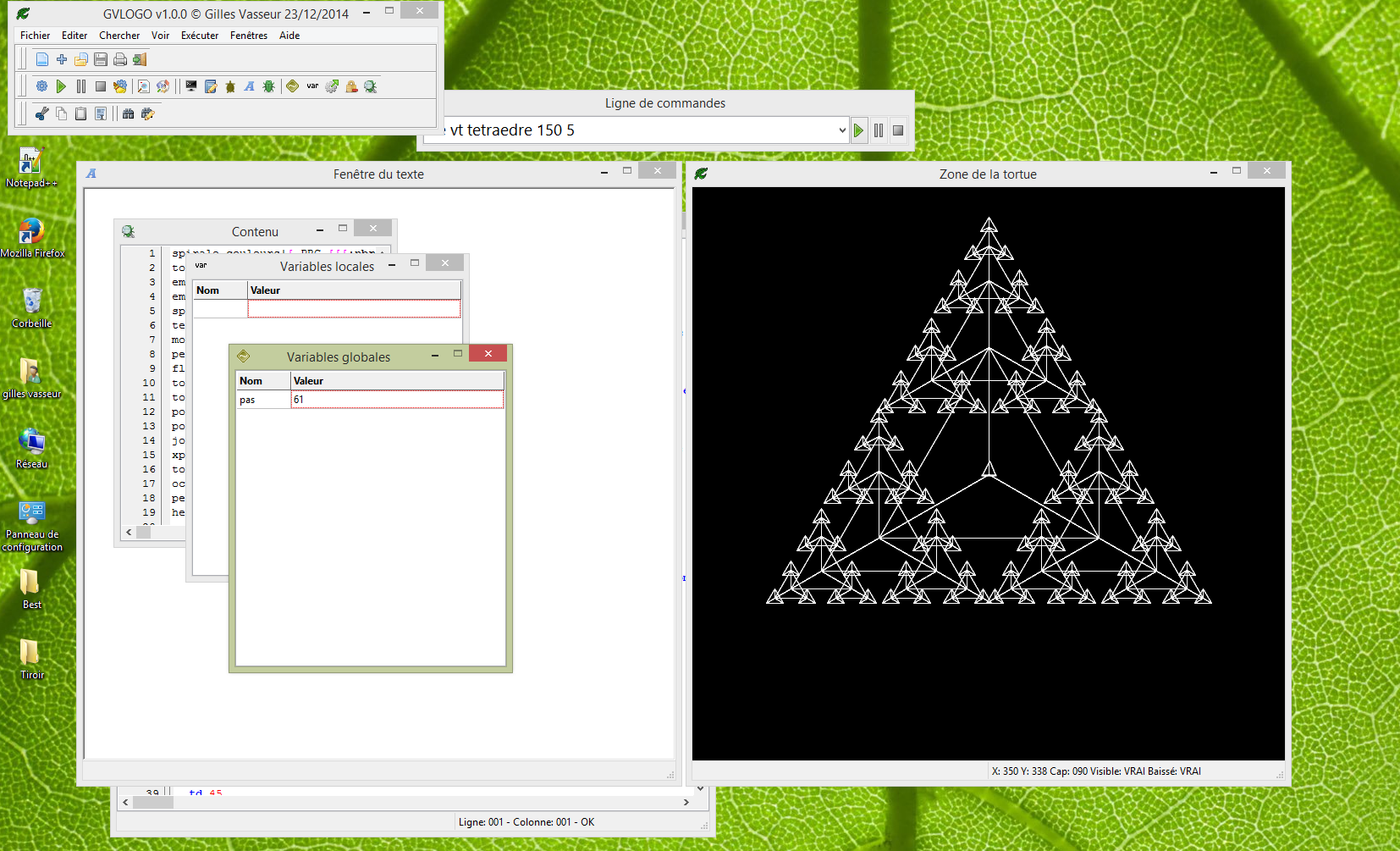Viewport: 1400px width, 851px height.
Task: Open the Exécuter menu
Action: click(x=199, y=36)
